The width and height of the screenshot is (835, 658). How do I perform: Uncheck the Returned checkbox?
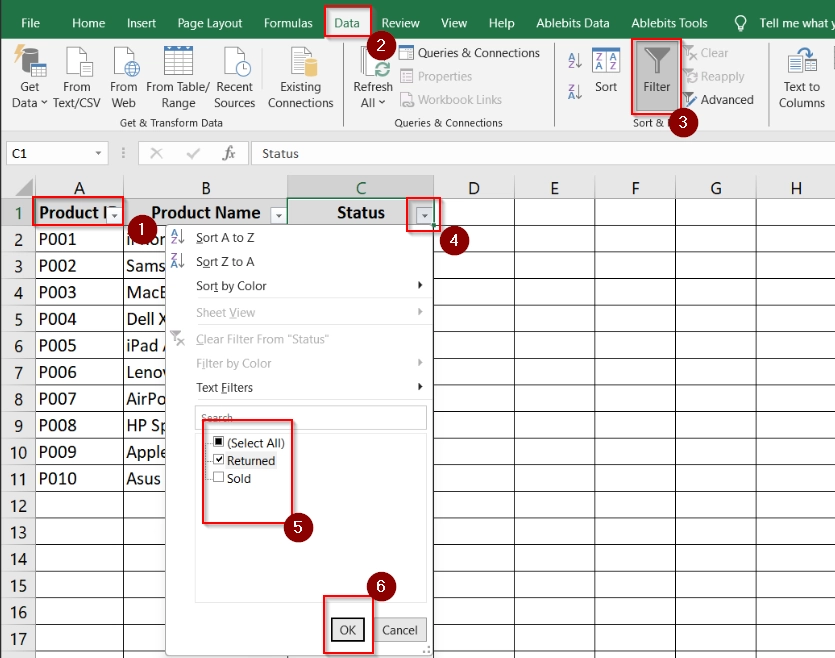(x=218, y=459)
